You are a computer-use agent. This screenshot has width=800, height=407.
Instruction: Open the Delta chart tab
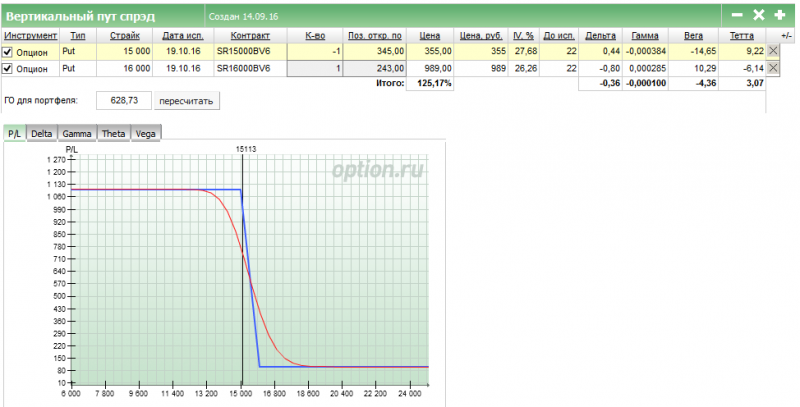(41, 134)
